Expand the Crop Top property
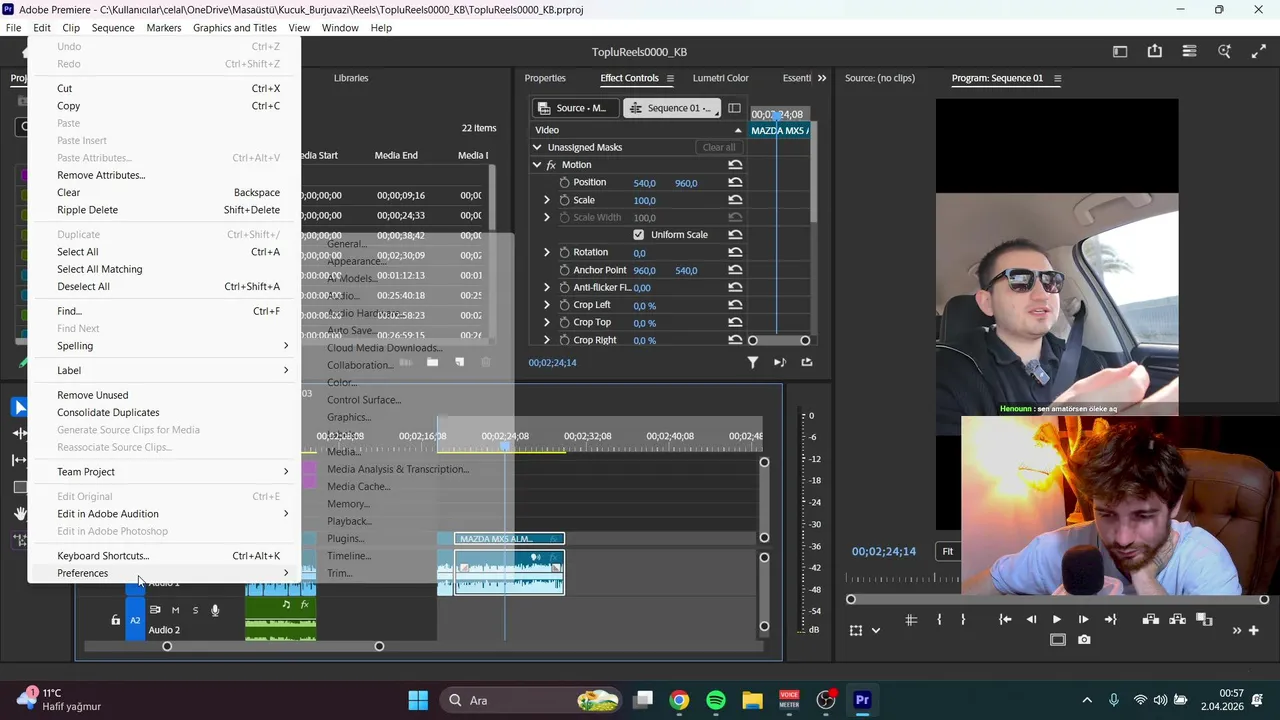This screenshot has width=1280, height=720. click(x=546, y=323)
